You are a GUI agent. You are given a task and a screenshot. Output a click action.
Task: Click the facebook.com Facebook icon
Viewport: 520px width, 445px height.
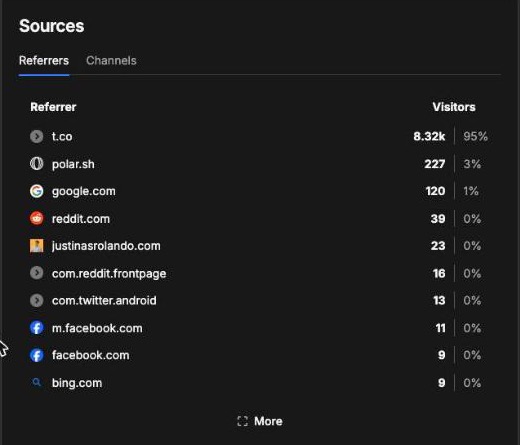(x=37, y=355)
